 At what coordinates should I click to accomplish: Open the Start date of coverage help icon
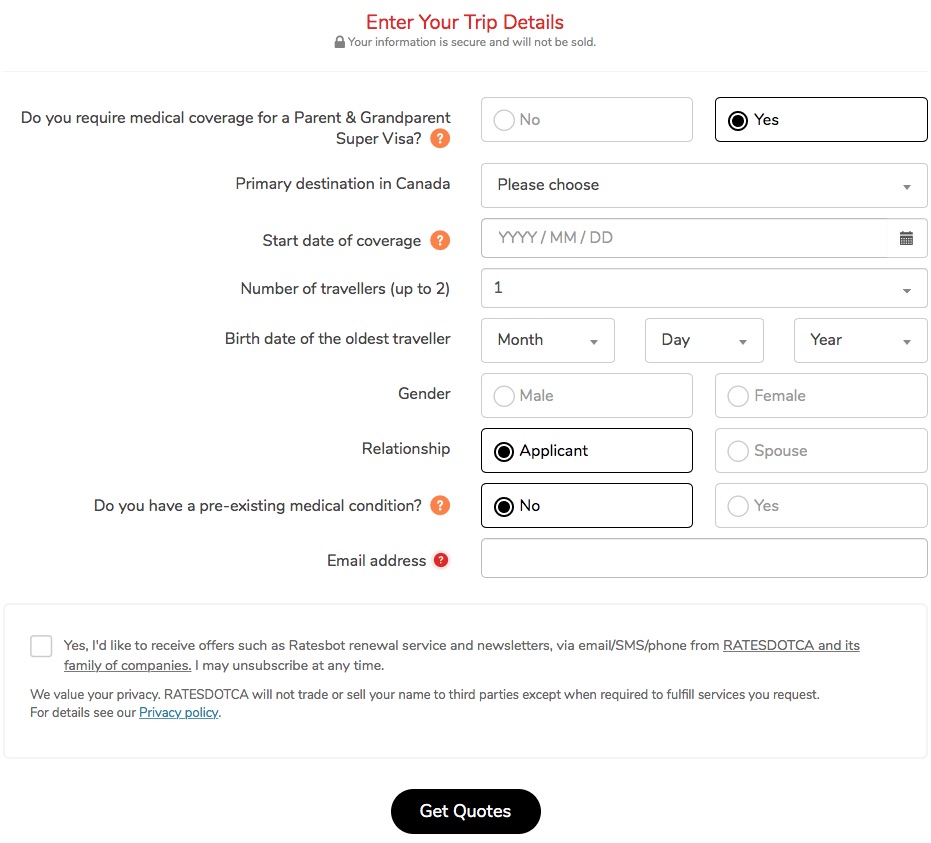pyautogui.click(x=439, y=240)
